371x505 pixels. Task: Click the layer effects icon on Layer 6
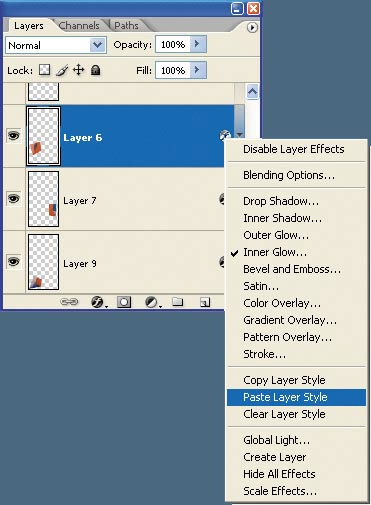click(224, 135)
